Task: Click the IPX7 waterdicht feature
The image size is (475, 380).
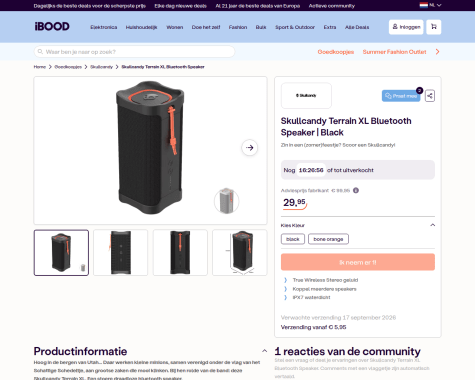Action: tap(311, 297)
